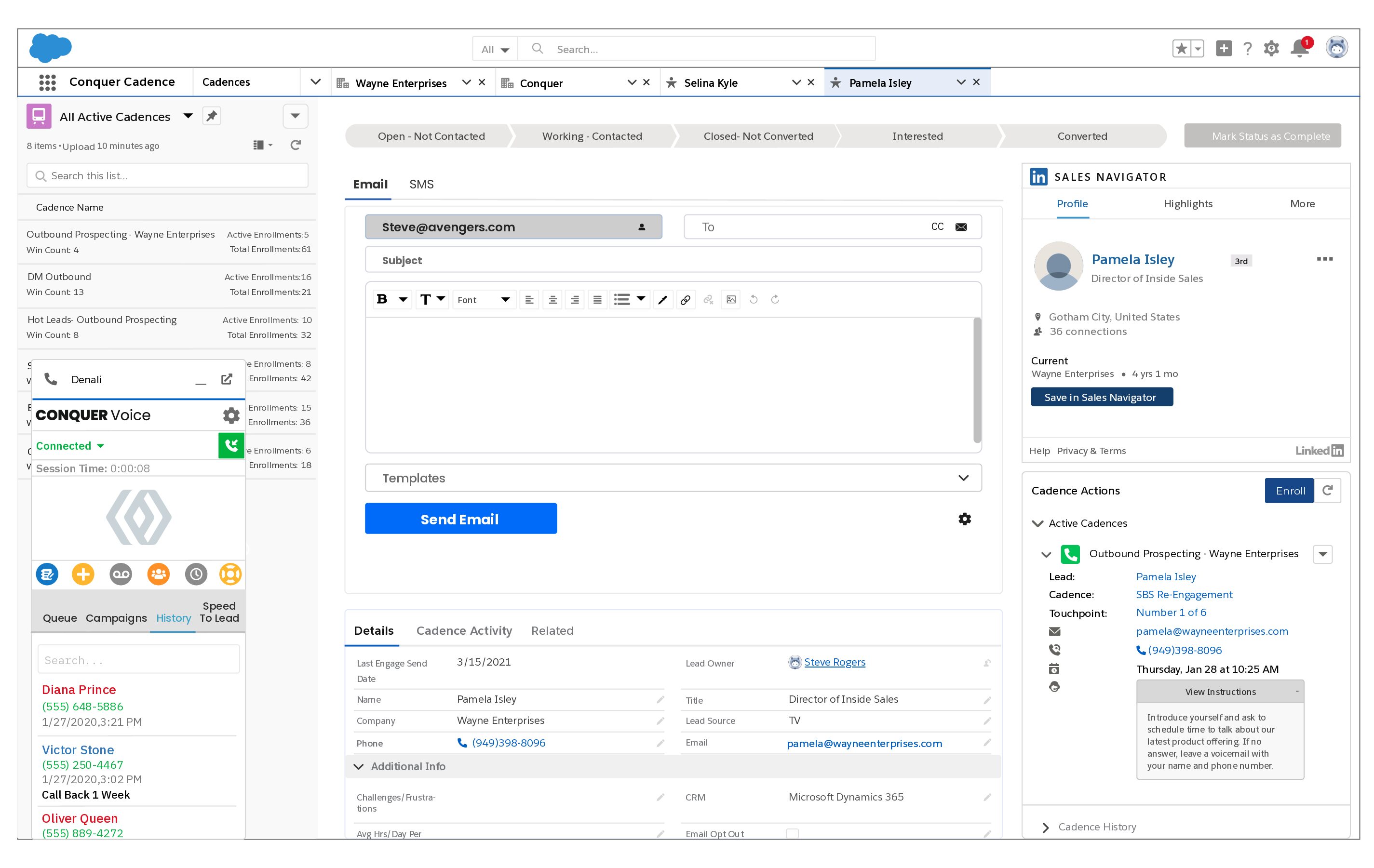Collapse the Additional Info section
This screenshot has width=1374, height=868.
pos(359,766)
